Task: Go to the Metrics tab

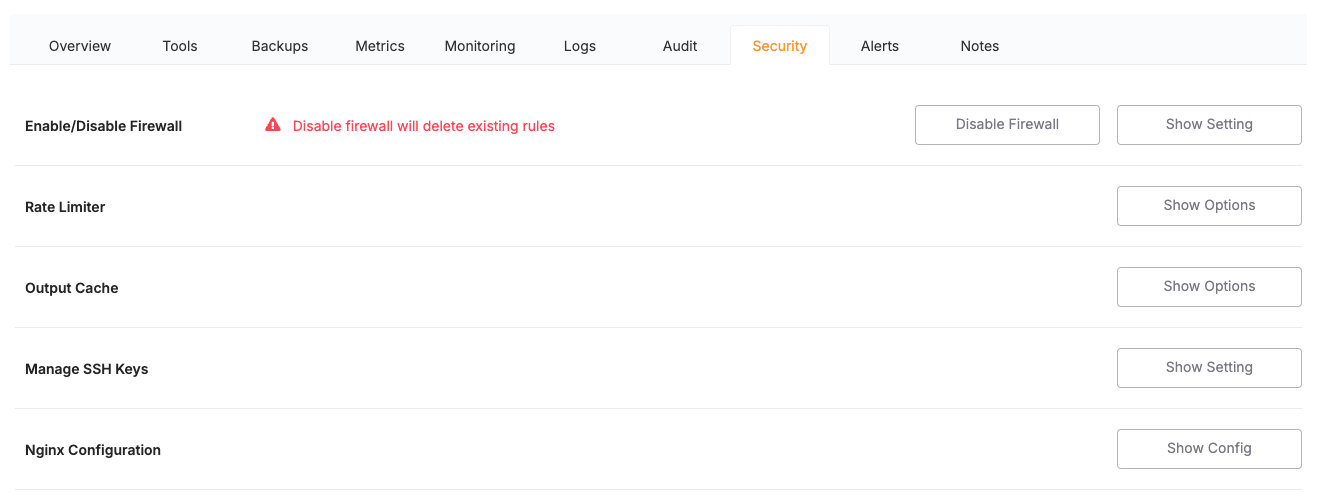Action: point(380,46)
